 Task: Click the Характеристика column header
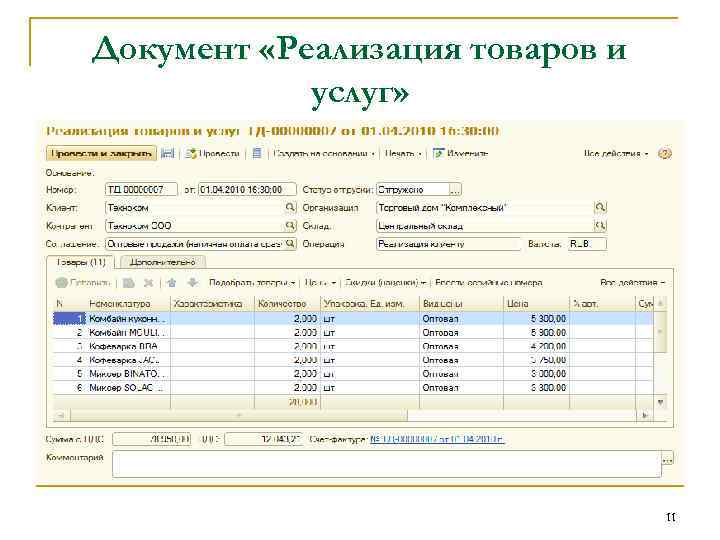coord(212,304)
